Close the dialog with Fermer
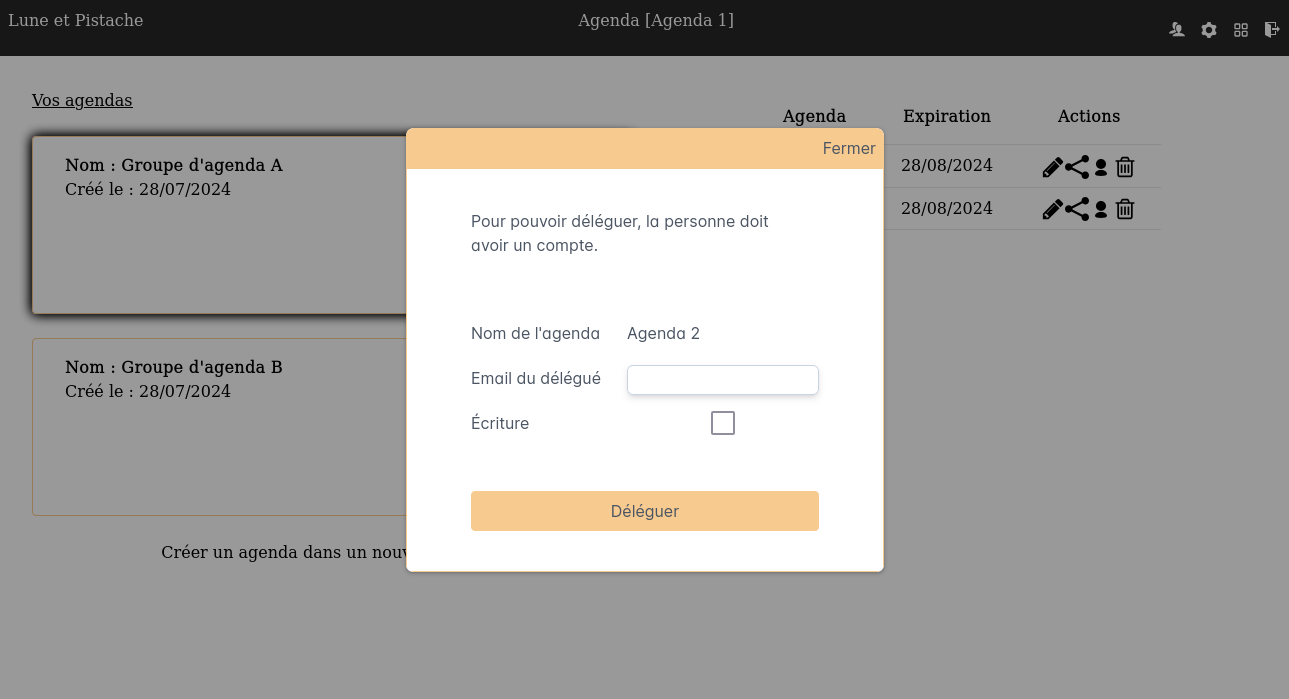 click(x=849, y=148)
